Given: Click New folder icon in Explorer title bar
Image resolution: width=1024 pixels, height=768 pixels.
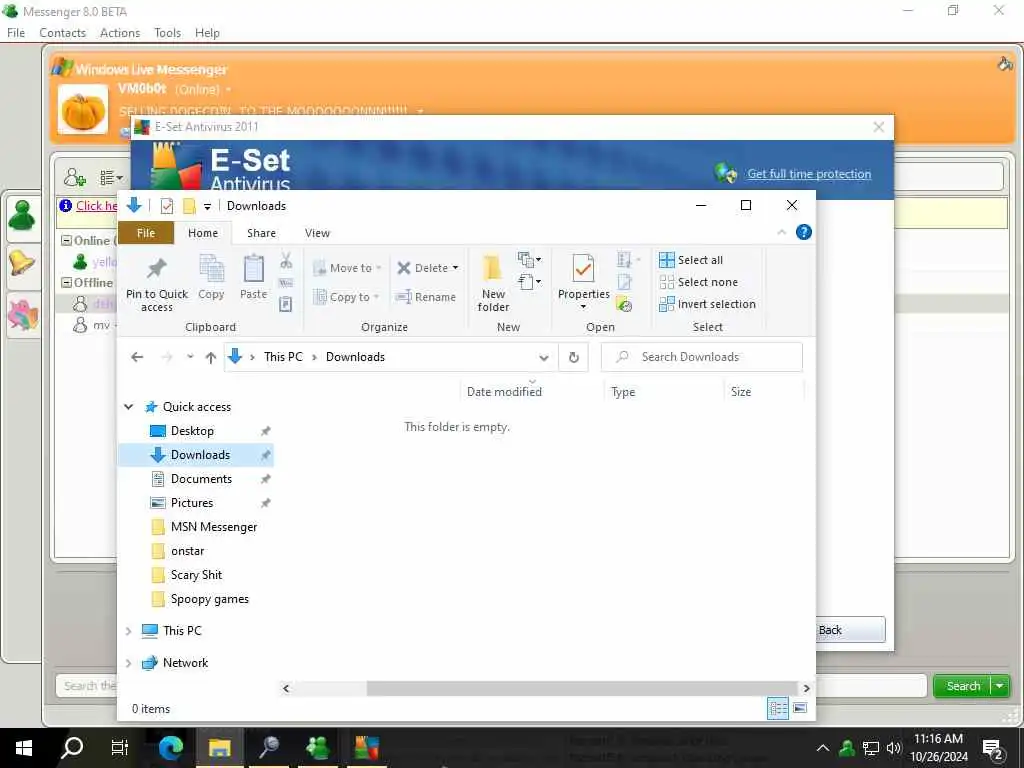Looking at the screenshot, I should 189,206.
